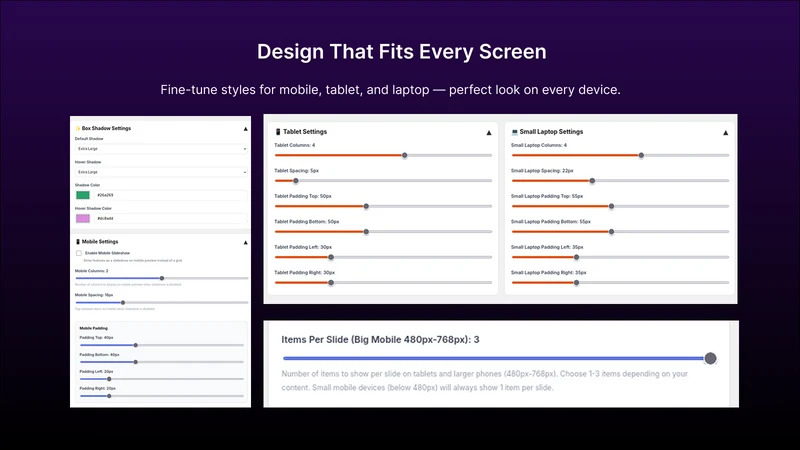Click the laptop icon beside Small Laptop Settings
This screenshot has height=450, width=800.
tap(514, 132)
